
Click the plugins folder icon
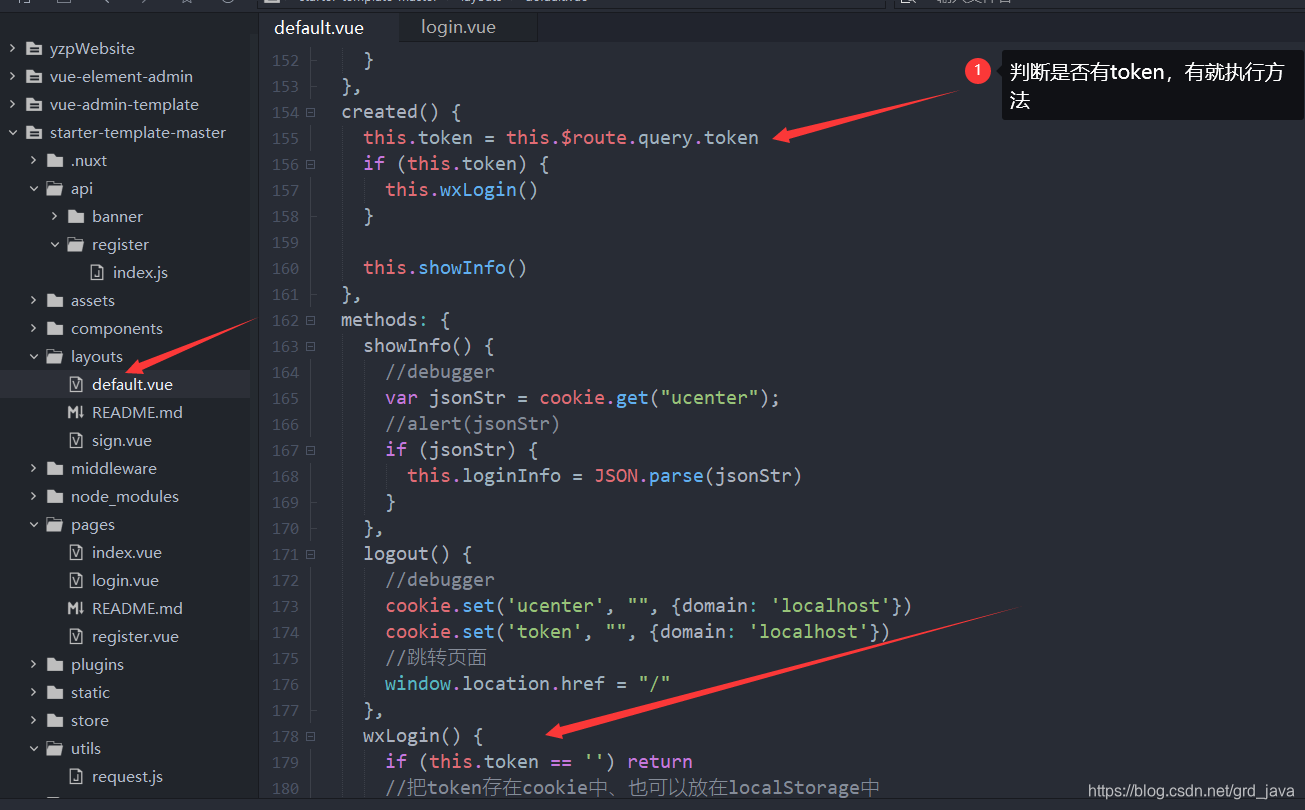(x=55, y=664)
